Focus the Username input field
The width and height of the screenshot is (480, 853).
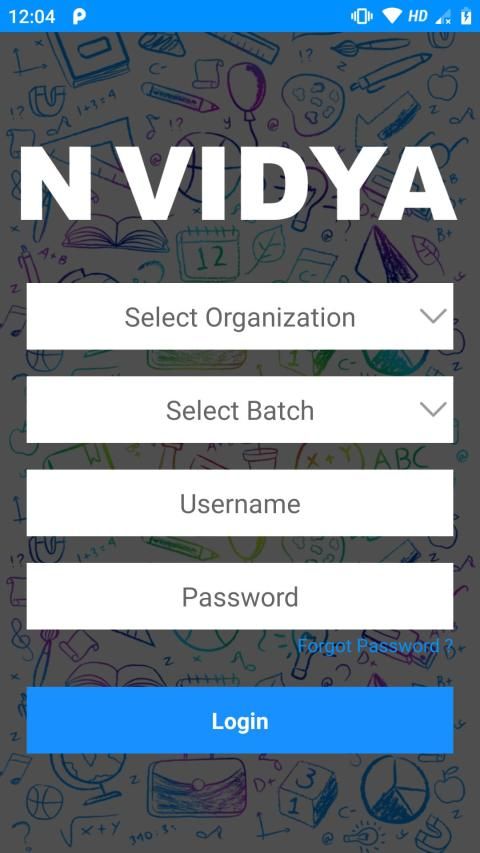[x=239, y=503]
